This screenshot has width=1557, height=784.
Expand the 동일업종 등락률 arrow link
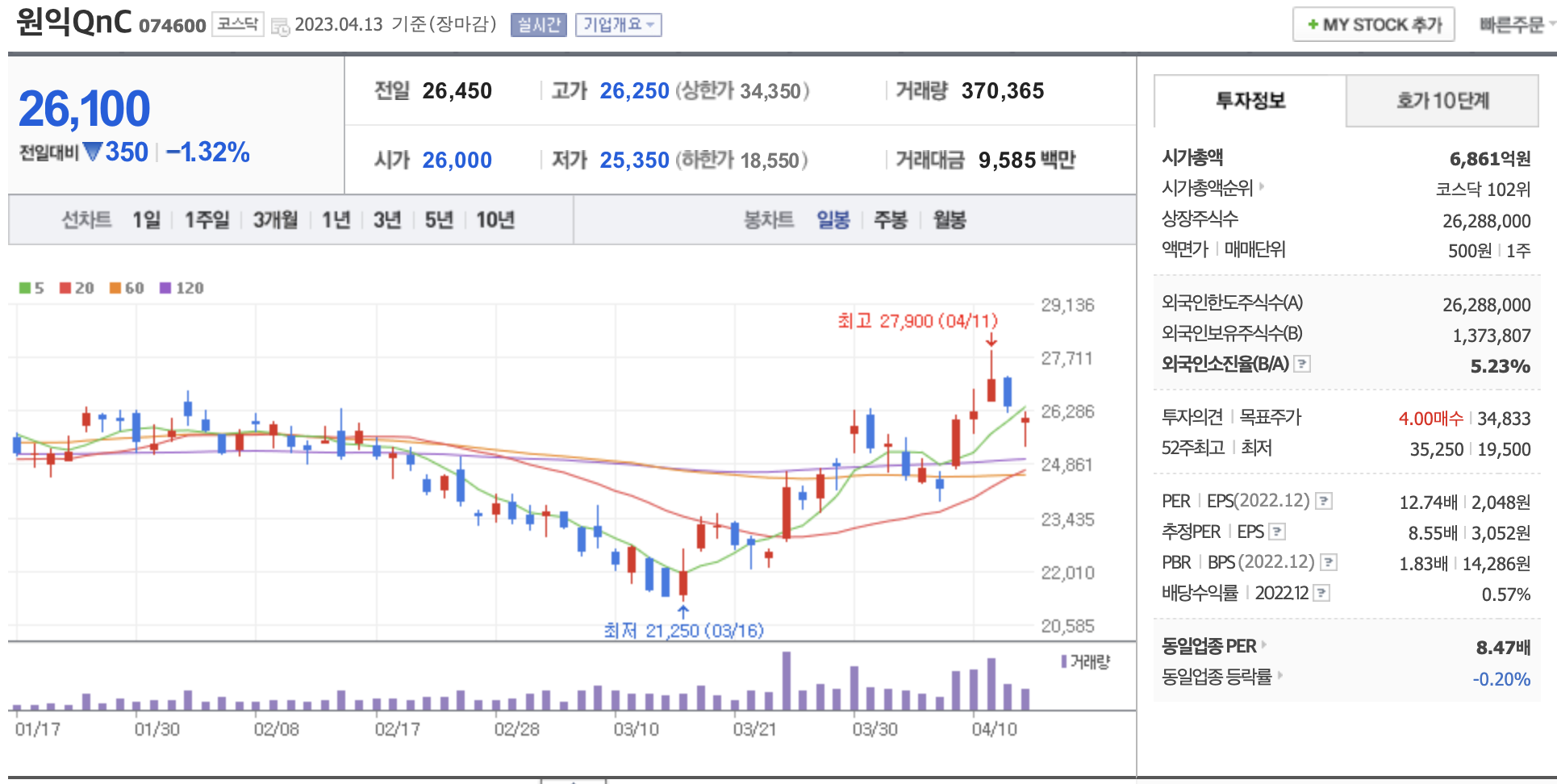pyautogui.click(x=1280, y=676)
